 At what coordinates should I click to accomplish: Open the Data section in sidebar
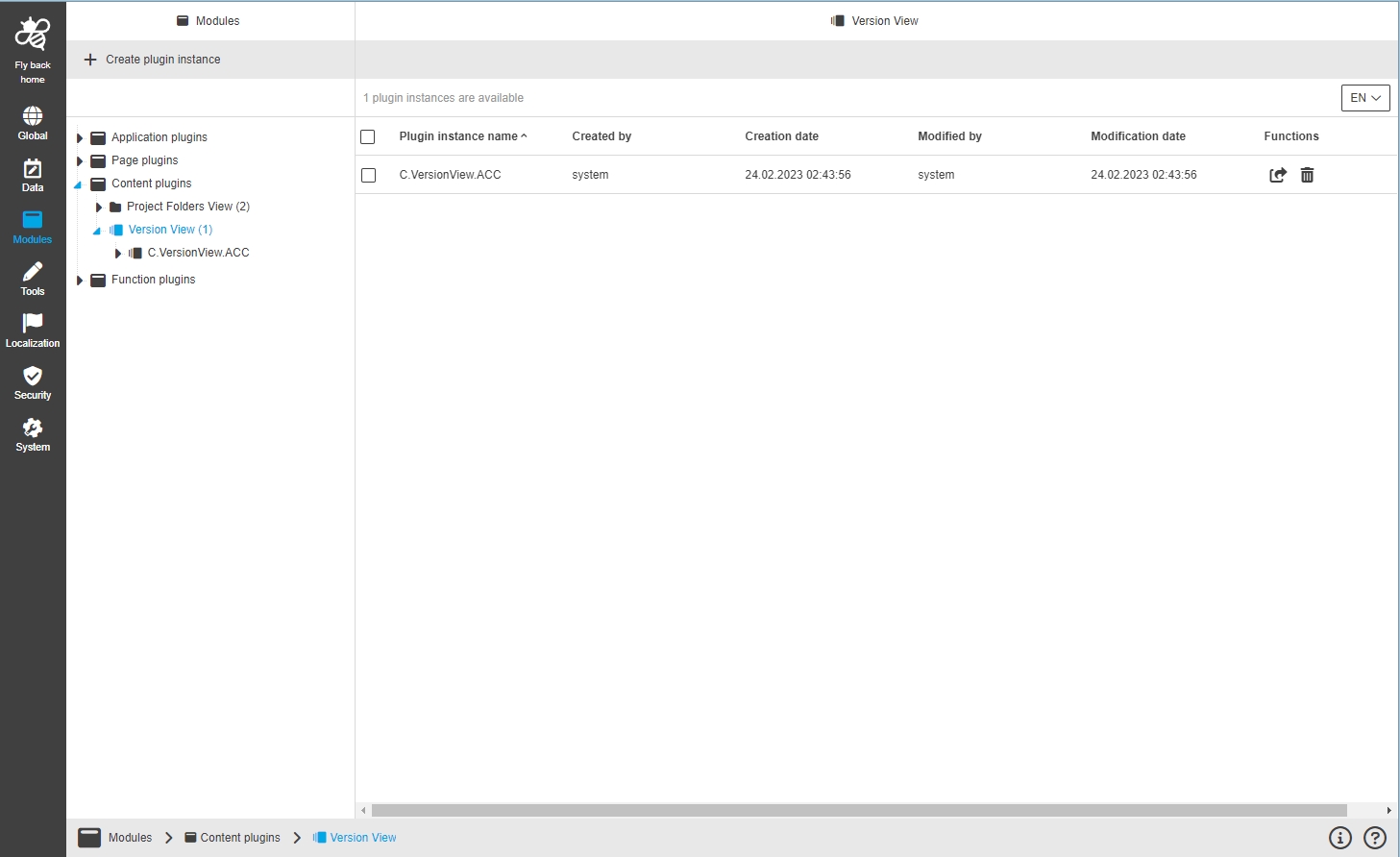coord(33,169)
